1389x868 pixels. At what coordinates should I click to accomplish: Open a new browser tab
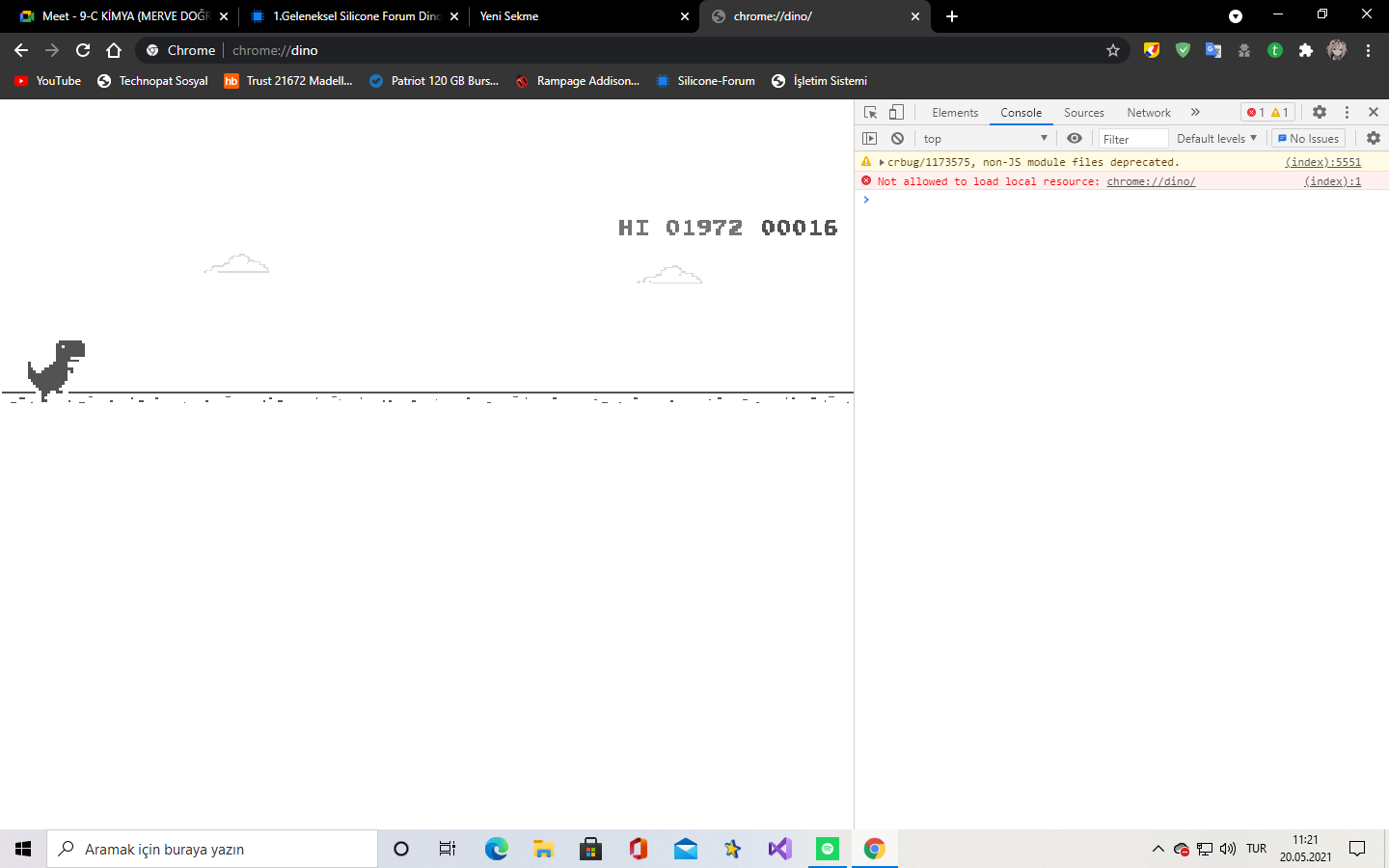coord(951,16)
